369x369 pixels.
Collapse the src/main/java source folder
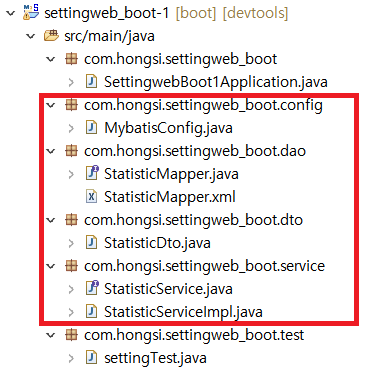[x=31, y=36]
